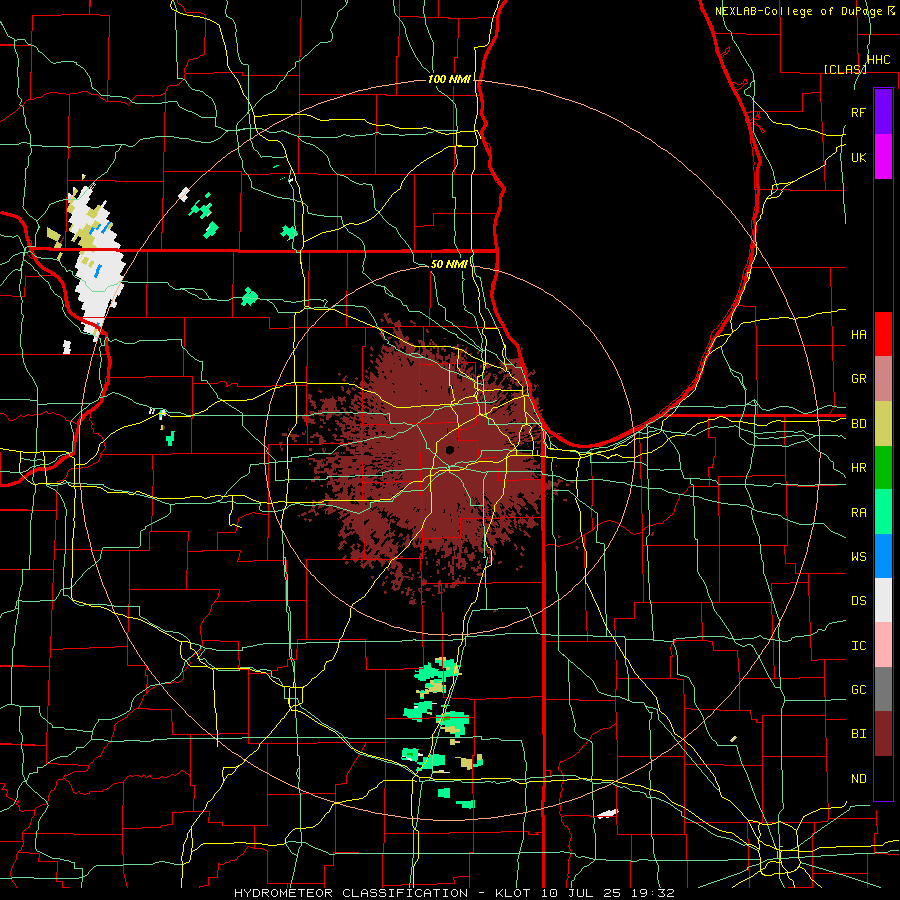Click the magenta UK color swatch in legend
The height and width of the screenshot is (900, 900).
coord(883,157)
